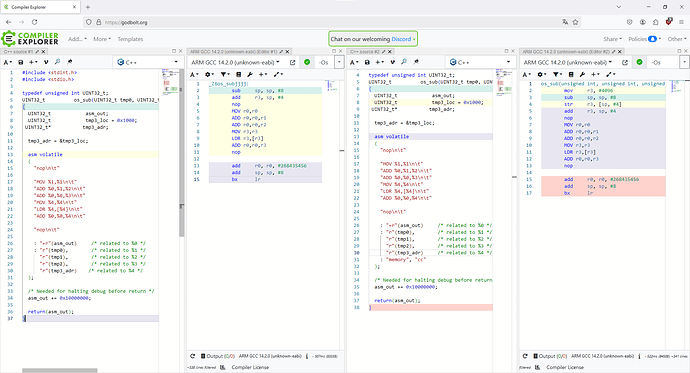Screen dimensions: 690x373
Task: Open CppInsights icon in source #2 toolbar
Action: pos(404,62)
